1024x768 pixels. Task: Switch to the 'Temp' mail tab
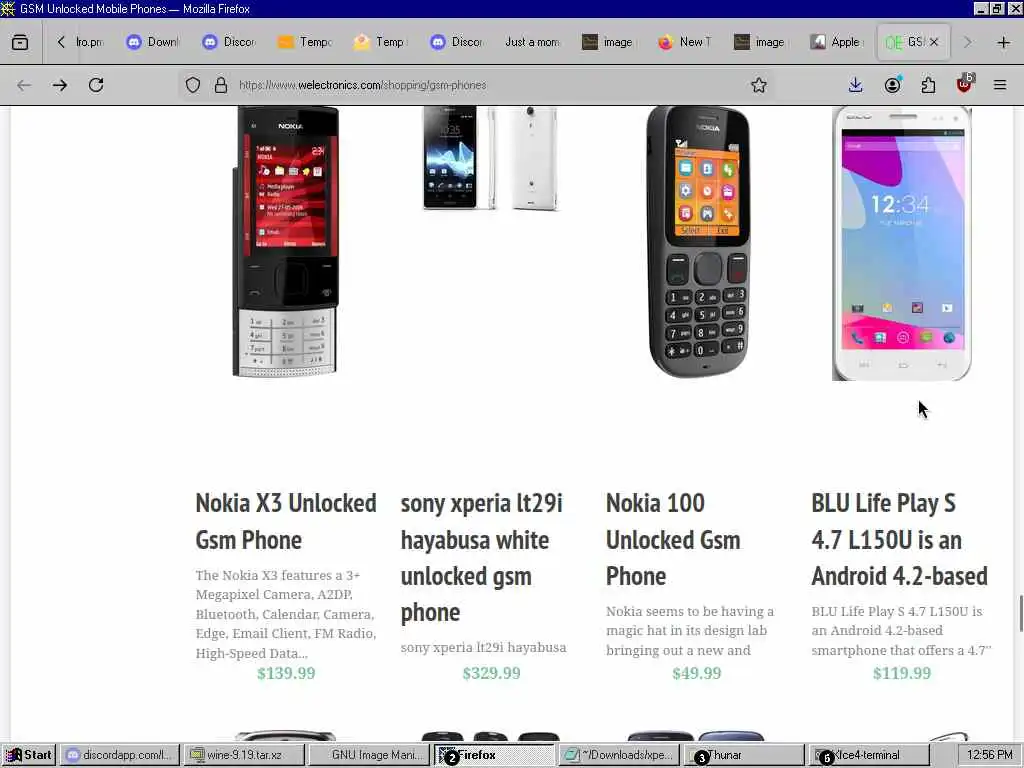coord(381,42)
